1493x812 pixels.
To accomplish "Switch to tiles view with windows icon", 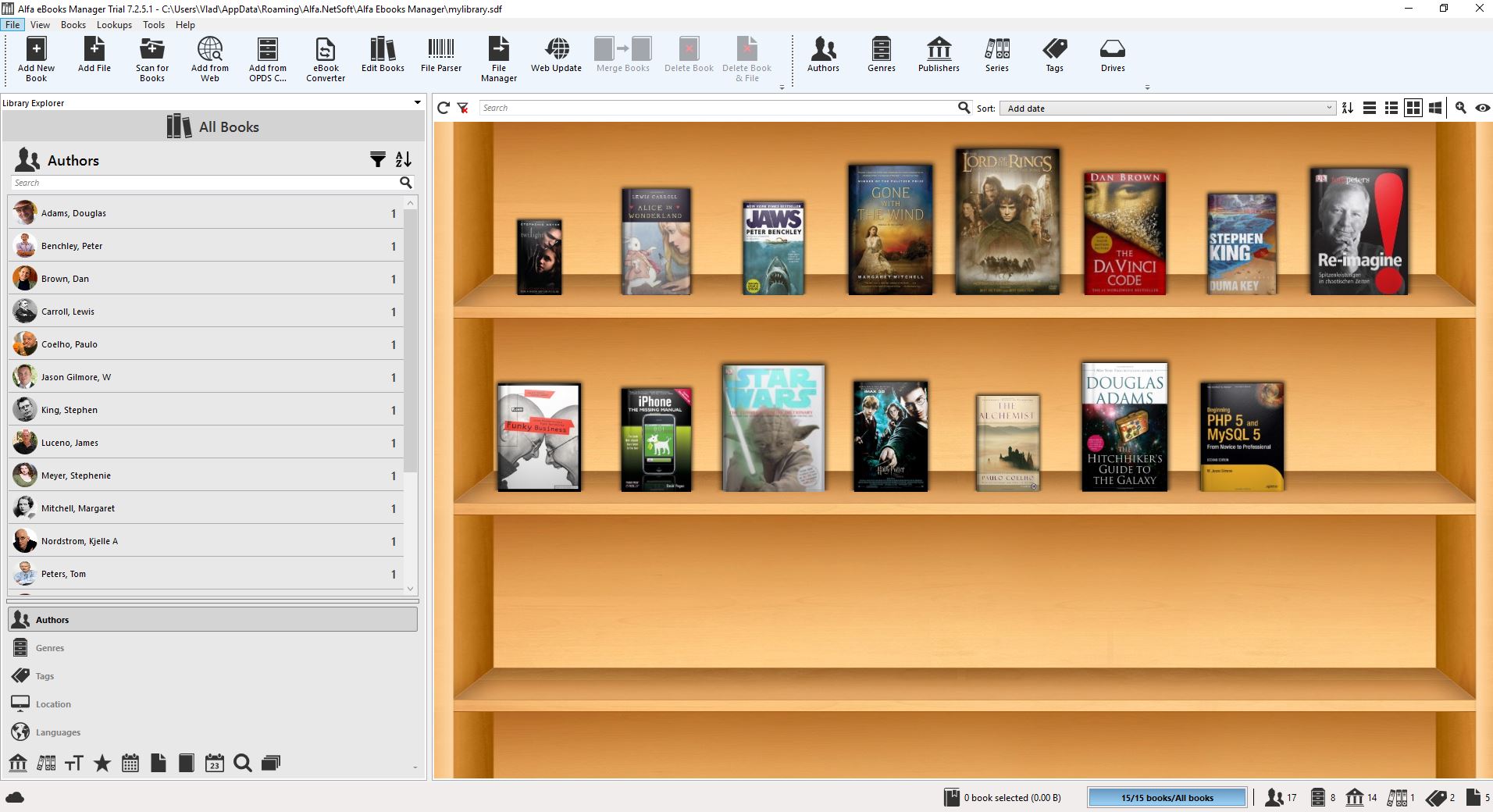I will [x=1435, y=108].
